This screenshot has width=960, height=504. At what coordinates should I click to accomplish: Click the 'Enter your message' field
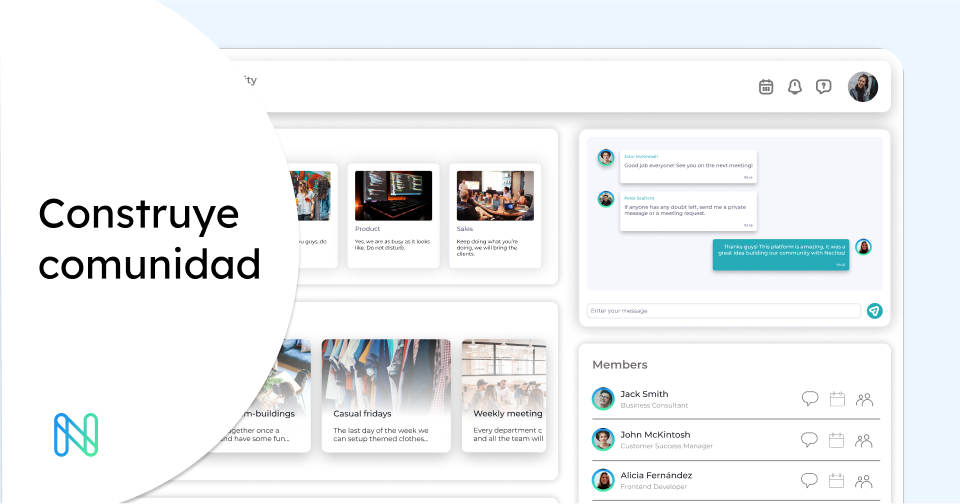click(x=723, y=311)
